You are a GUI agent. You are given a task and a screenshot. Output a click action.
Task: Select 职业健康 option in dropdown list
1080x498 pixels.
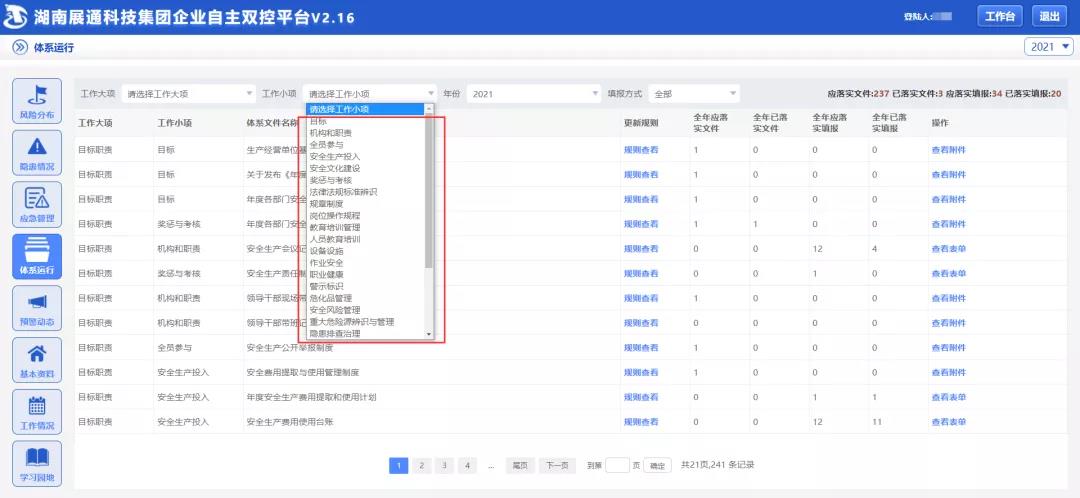click(x=327, y=274)
